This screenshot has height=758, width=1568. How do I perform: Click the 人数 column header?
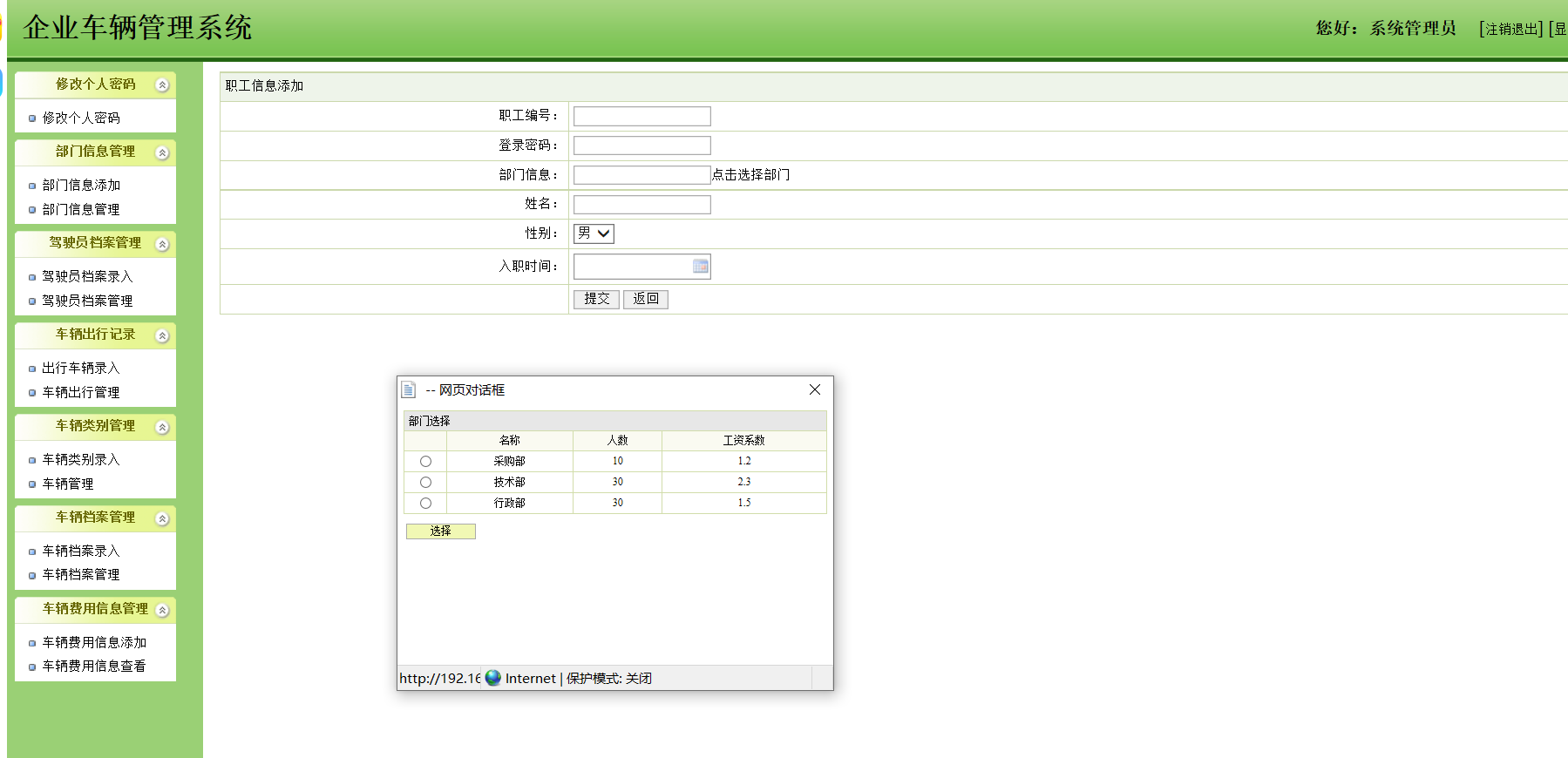[618, 441]
